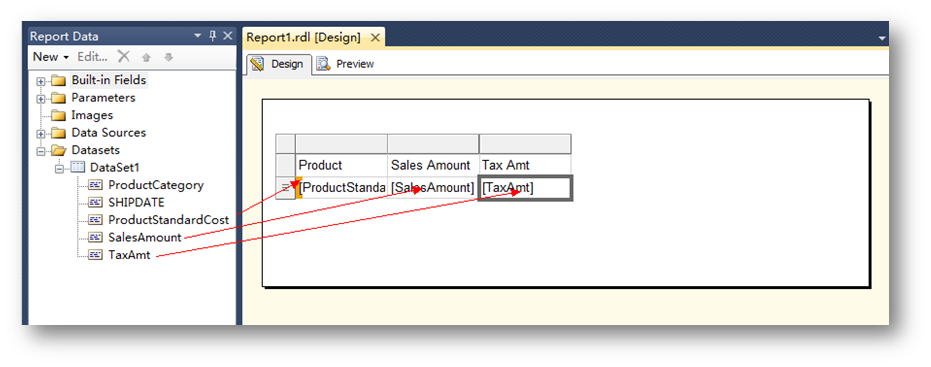
Task: Click the Preview tab magnifier icon
Action: tap(322, 64)
